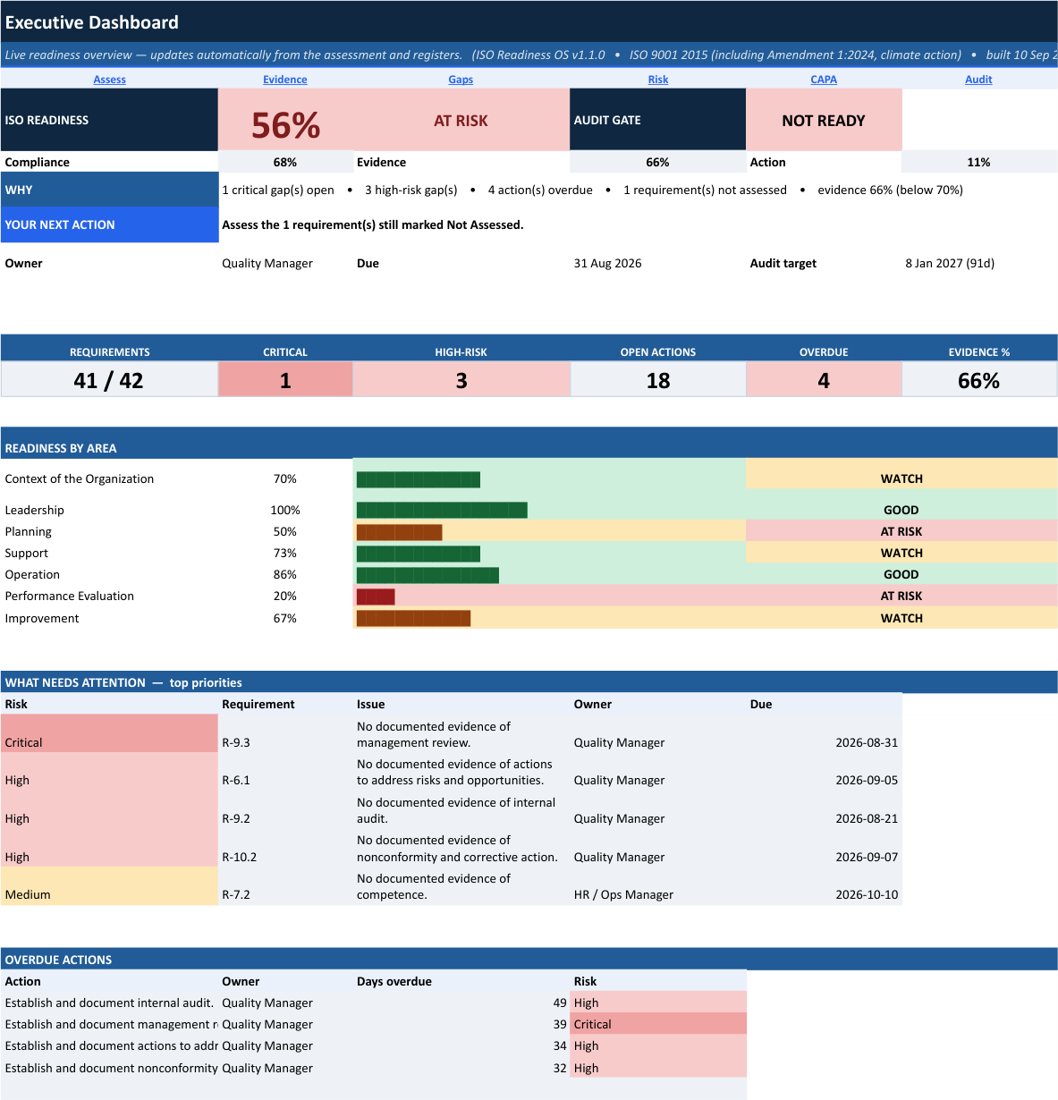Viewport: 1058px width, 1100px height.
Task: Click the WHAT NEEDS ATTENTION section header
Action: coord(529,682)
